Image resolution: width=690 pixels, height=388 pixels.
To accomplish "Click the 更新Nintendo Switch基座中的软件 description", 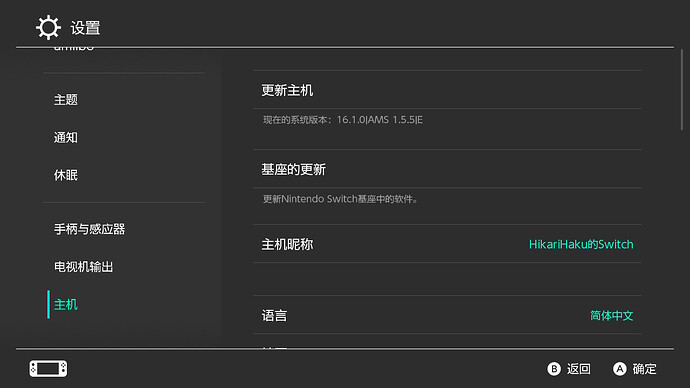I will tap(340, 199).
